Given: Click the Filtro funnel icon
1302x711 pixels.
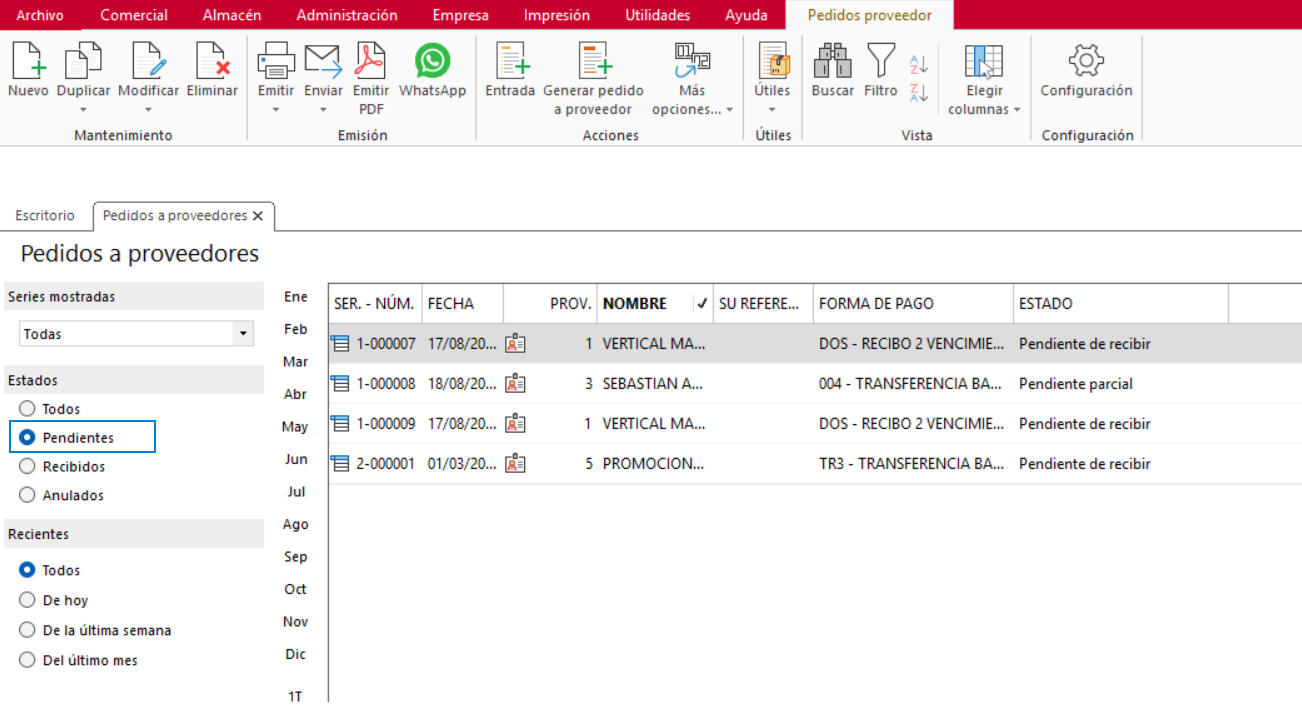Looking at the screenshot, I should coord(880,61).
